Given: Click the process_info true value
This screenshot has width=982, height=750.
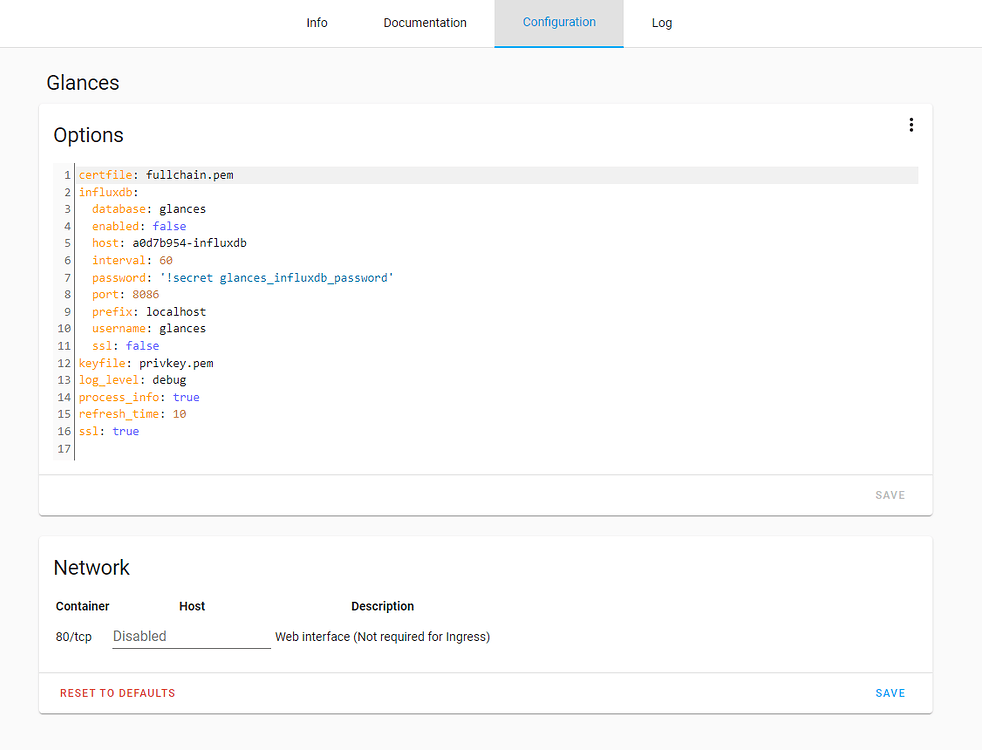Looking at the screenshot, I should [186, 396].
